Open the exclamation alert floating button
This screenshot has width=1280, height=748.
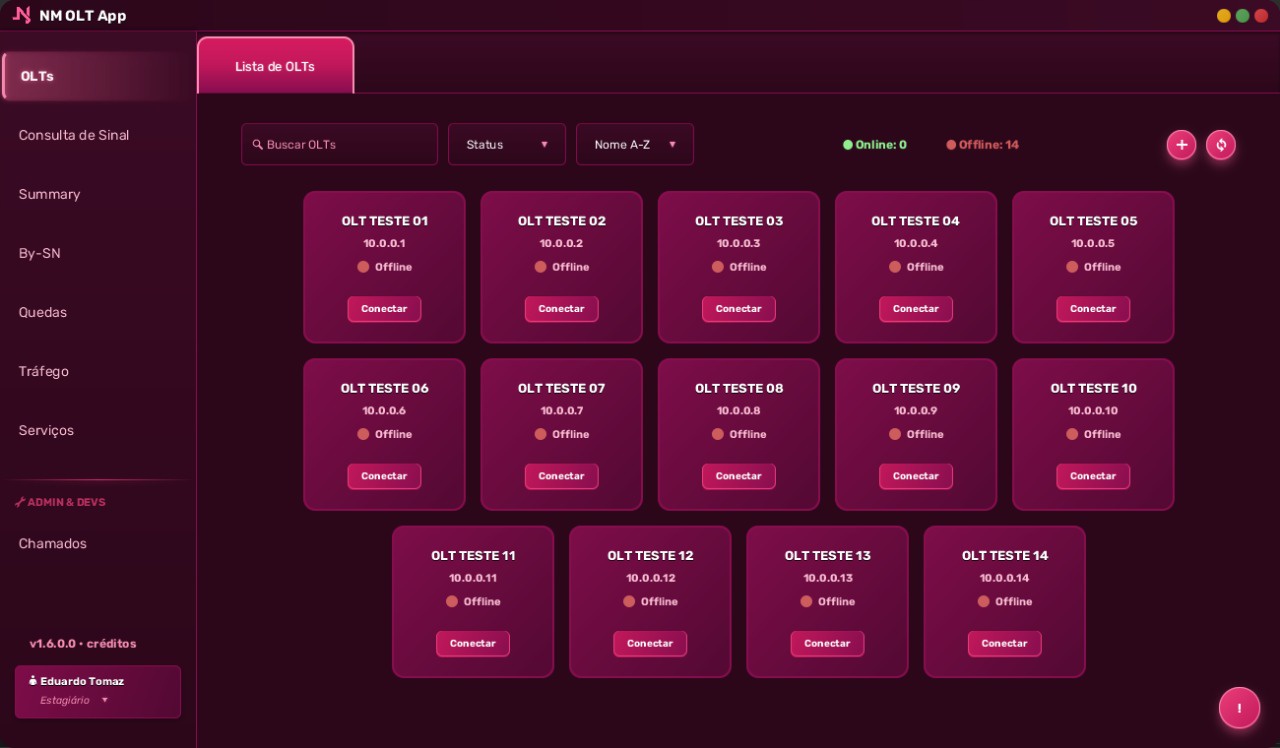[1239, 708]
